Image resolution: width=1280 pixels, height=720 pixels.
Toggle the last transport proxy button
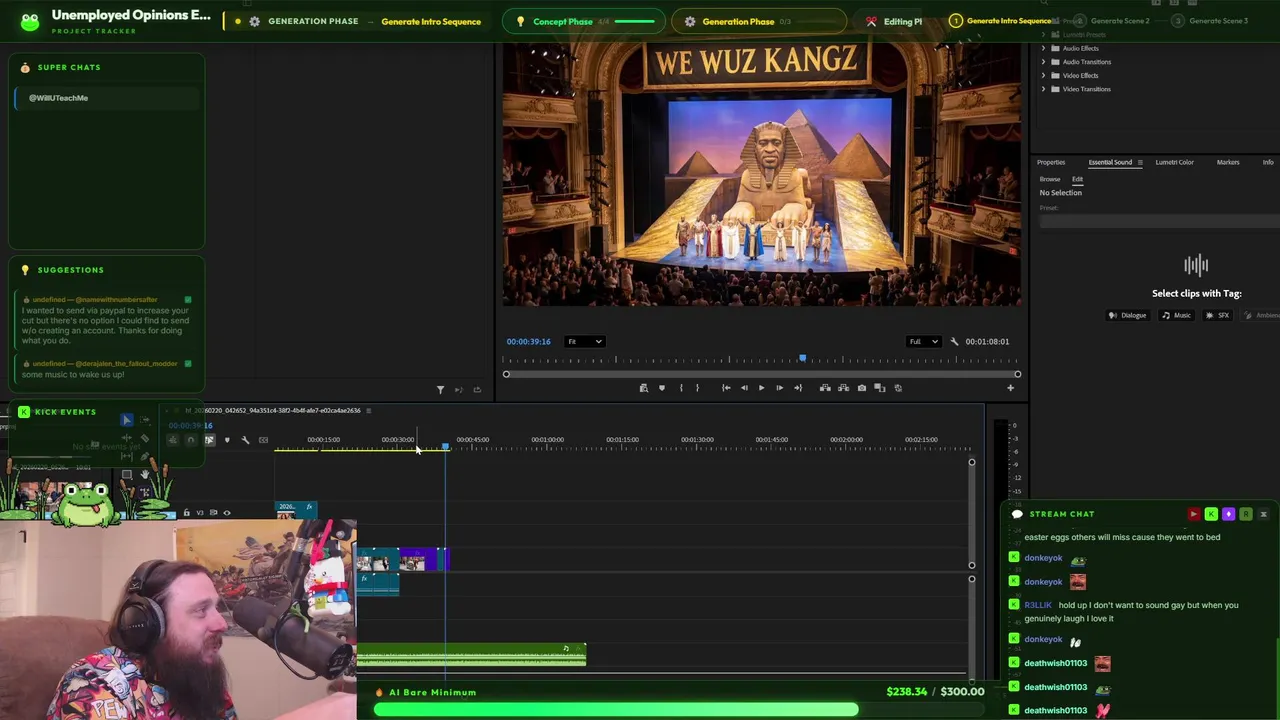898,388
